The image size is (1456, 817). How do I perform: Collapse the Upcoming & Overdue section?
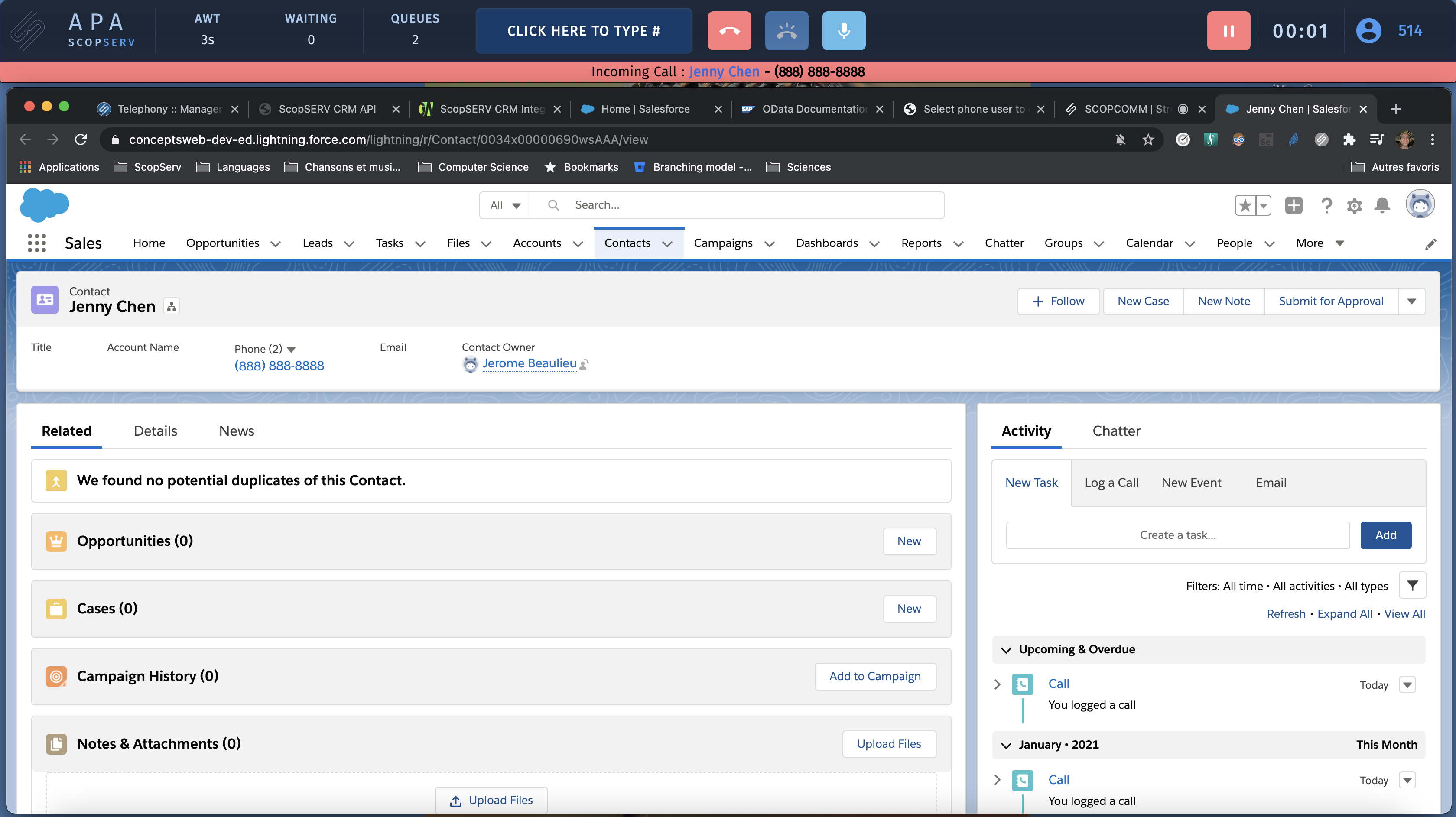pos(1005,650)
